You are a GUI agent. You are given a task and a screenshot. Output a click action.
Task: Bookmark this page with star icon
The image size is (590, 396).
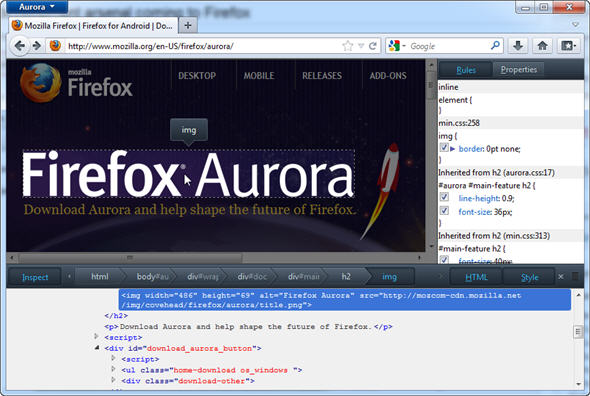(348, 46)
